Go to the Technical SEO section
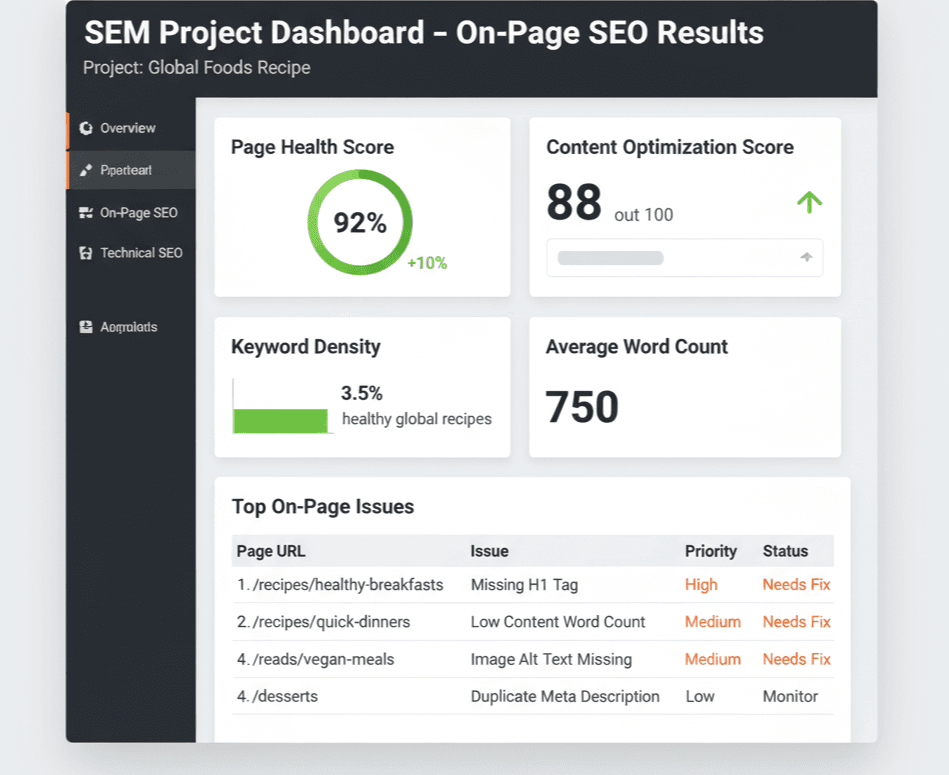Screen dimensions: 949x775 click(141, 253)
